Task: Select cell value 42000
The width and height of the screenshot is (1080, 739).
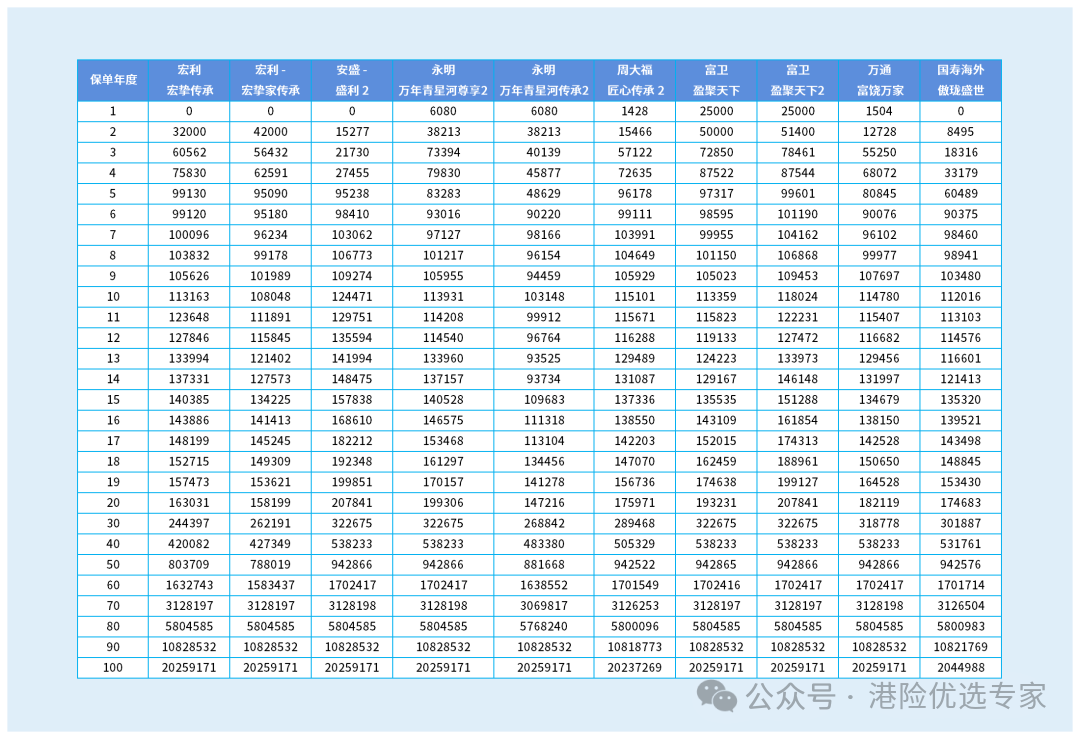Action: [270, 132]
